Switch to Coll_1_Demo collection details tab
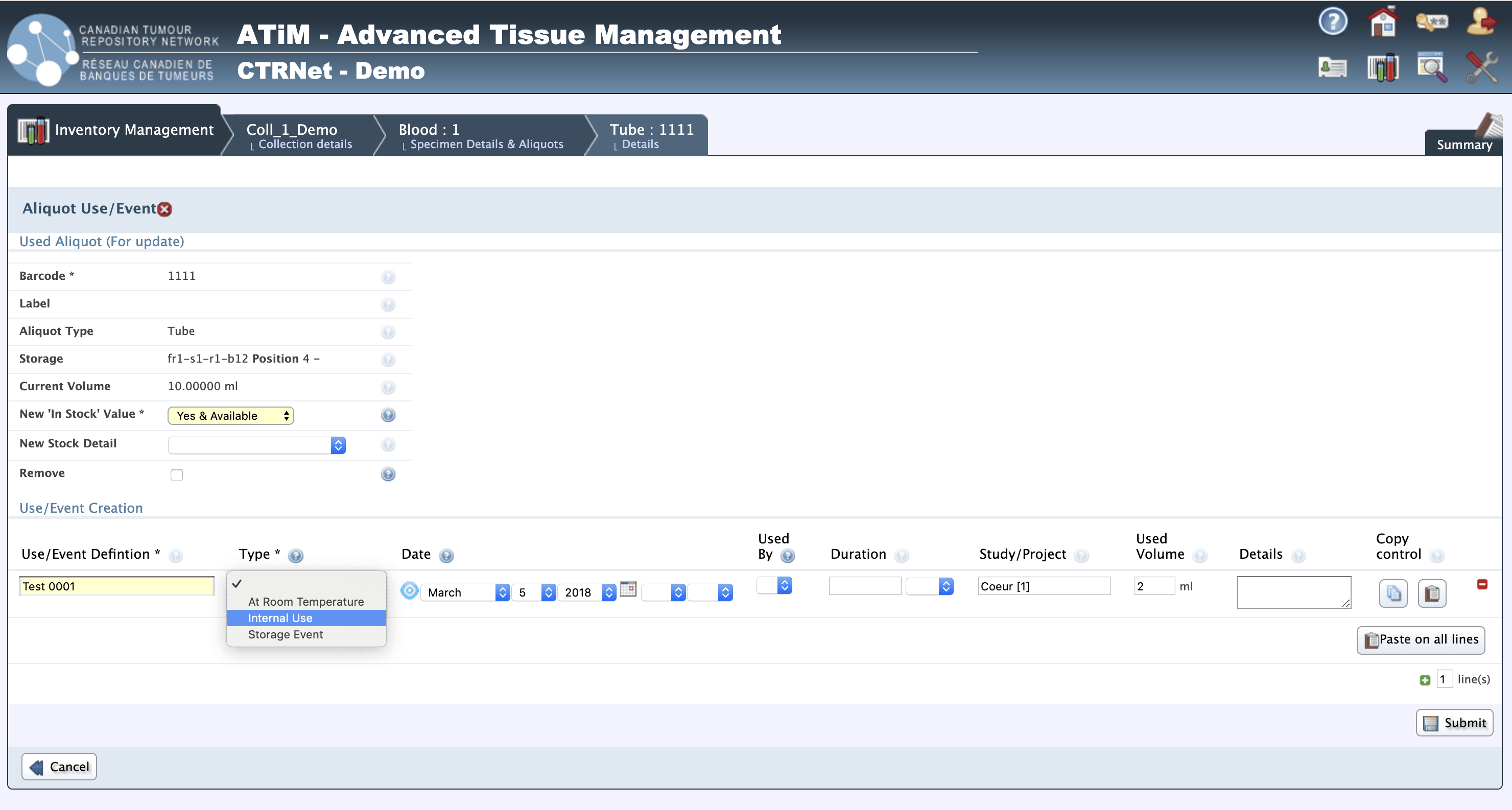 click(299, 135)
